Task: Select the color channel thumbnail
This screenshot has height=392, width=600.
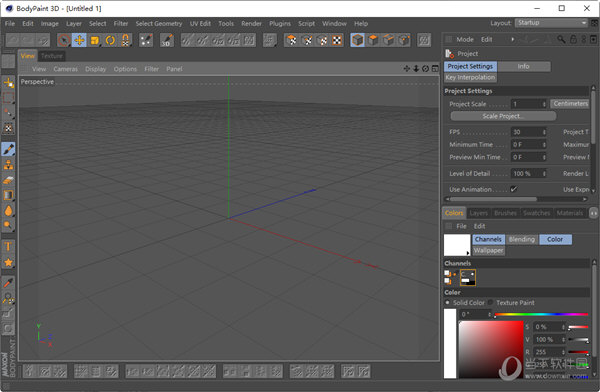Action: pos(468,277)
